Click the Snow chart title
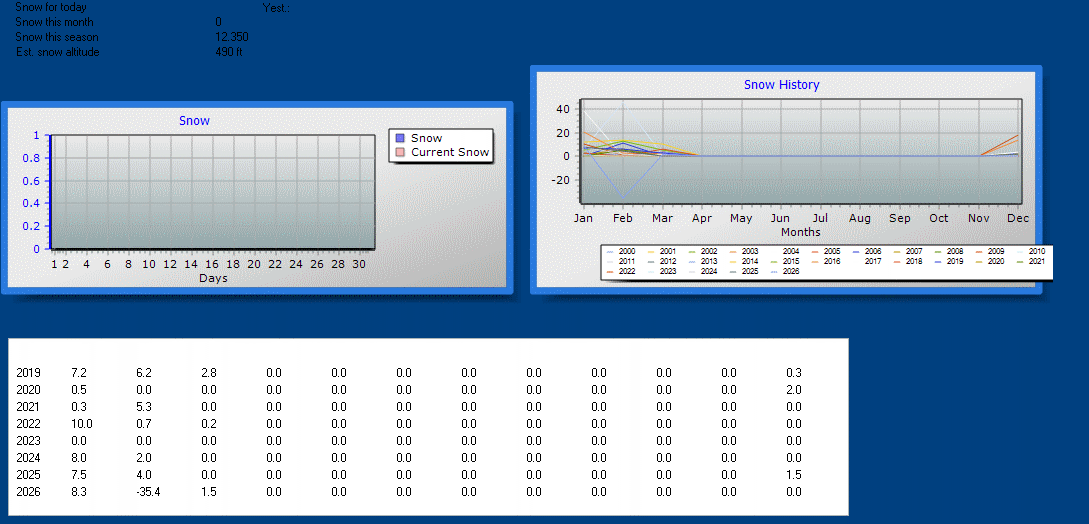This screenshot has height=524, width=1089. [194, 121]
